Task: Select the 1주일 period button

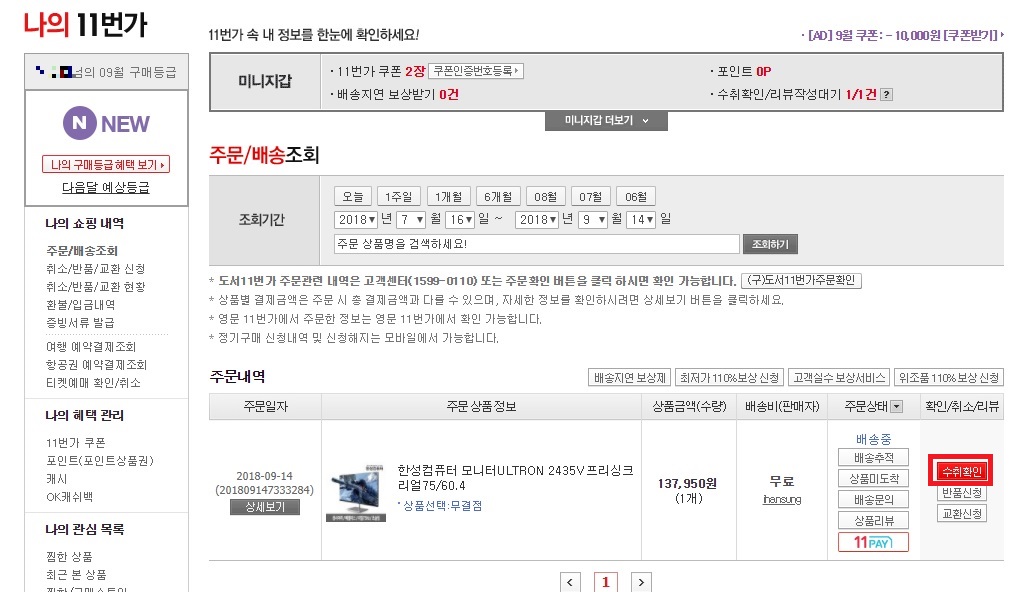Action: pos(399,196)
